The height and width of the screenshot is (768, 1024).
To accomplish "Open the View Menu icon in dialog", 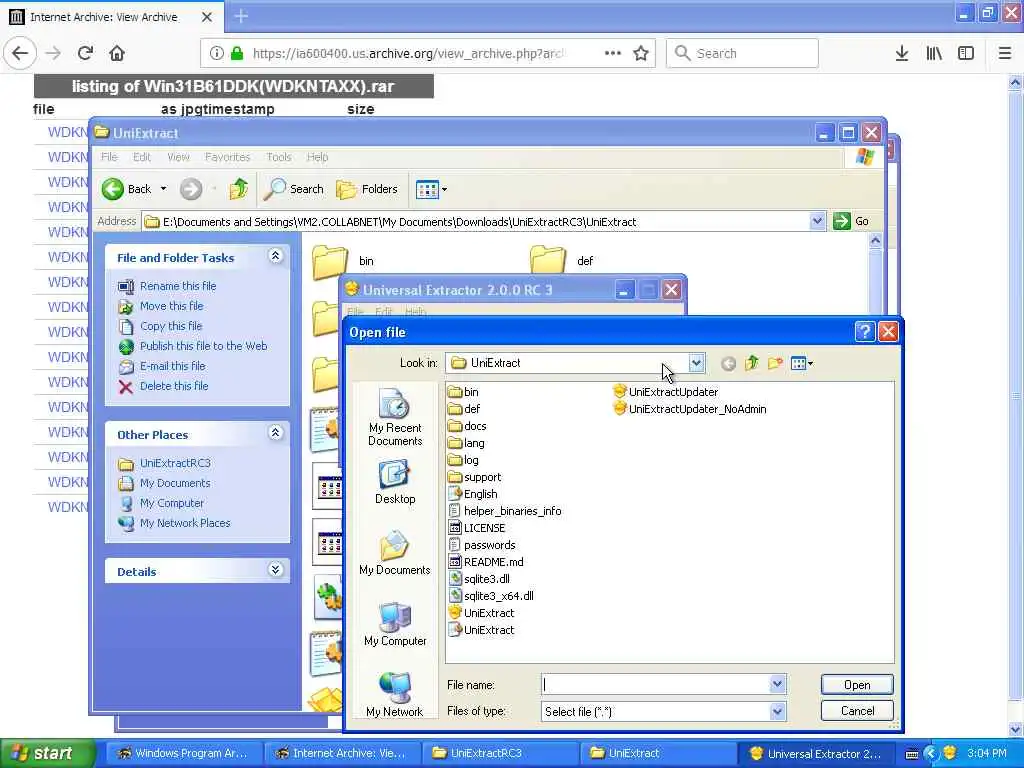I will (x=801, y=363).
